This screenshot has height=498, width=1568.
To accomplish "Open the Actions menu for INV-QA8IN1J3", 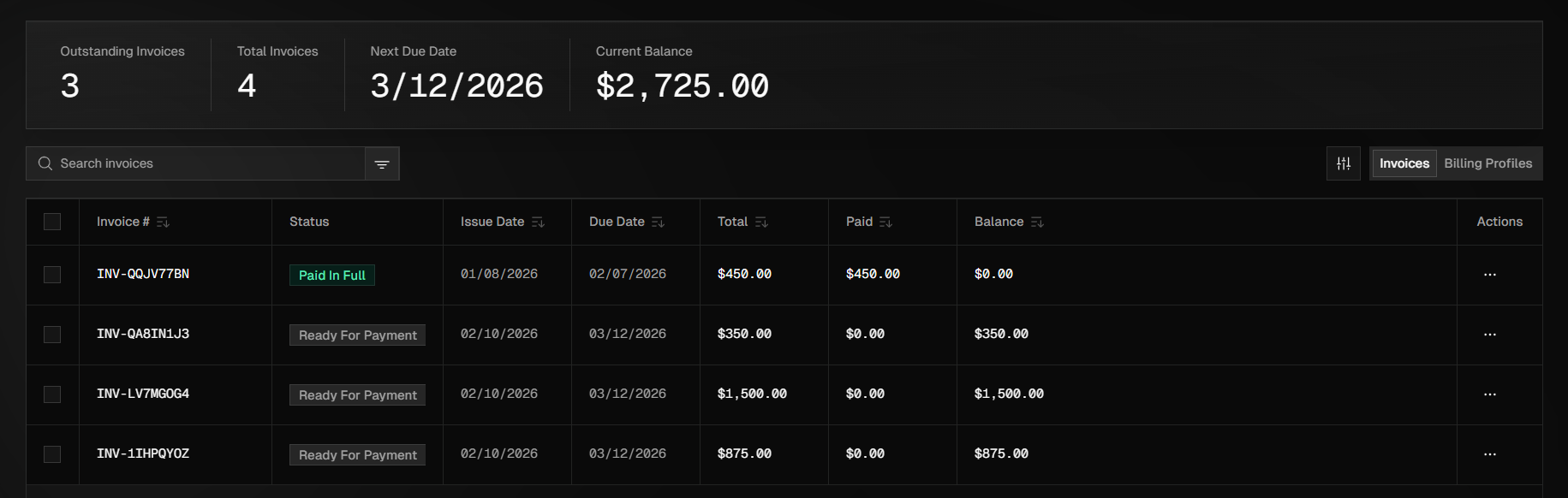I will point(1490,335).
